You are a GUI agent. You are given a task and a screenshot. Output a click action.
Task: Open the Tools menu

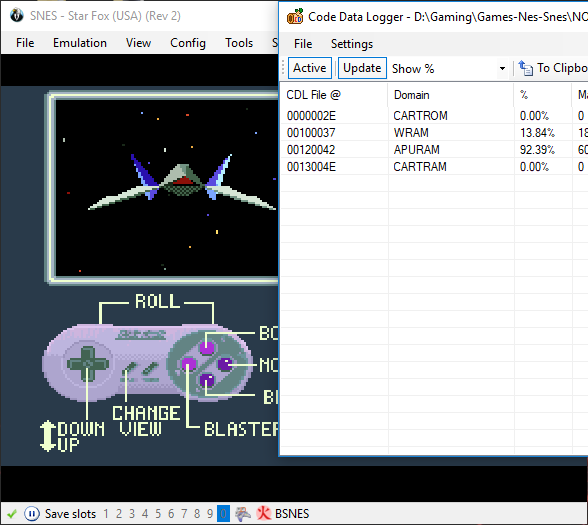239,43
